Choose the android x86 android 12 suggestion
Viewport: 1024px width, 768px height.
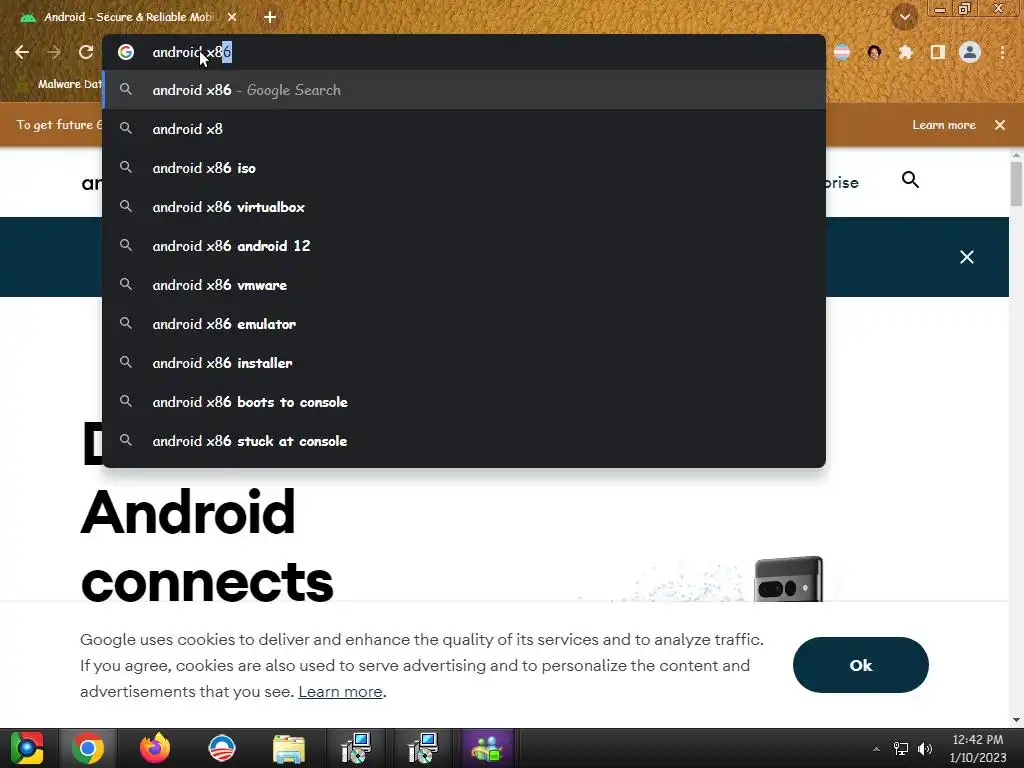[464, 246]
